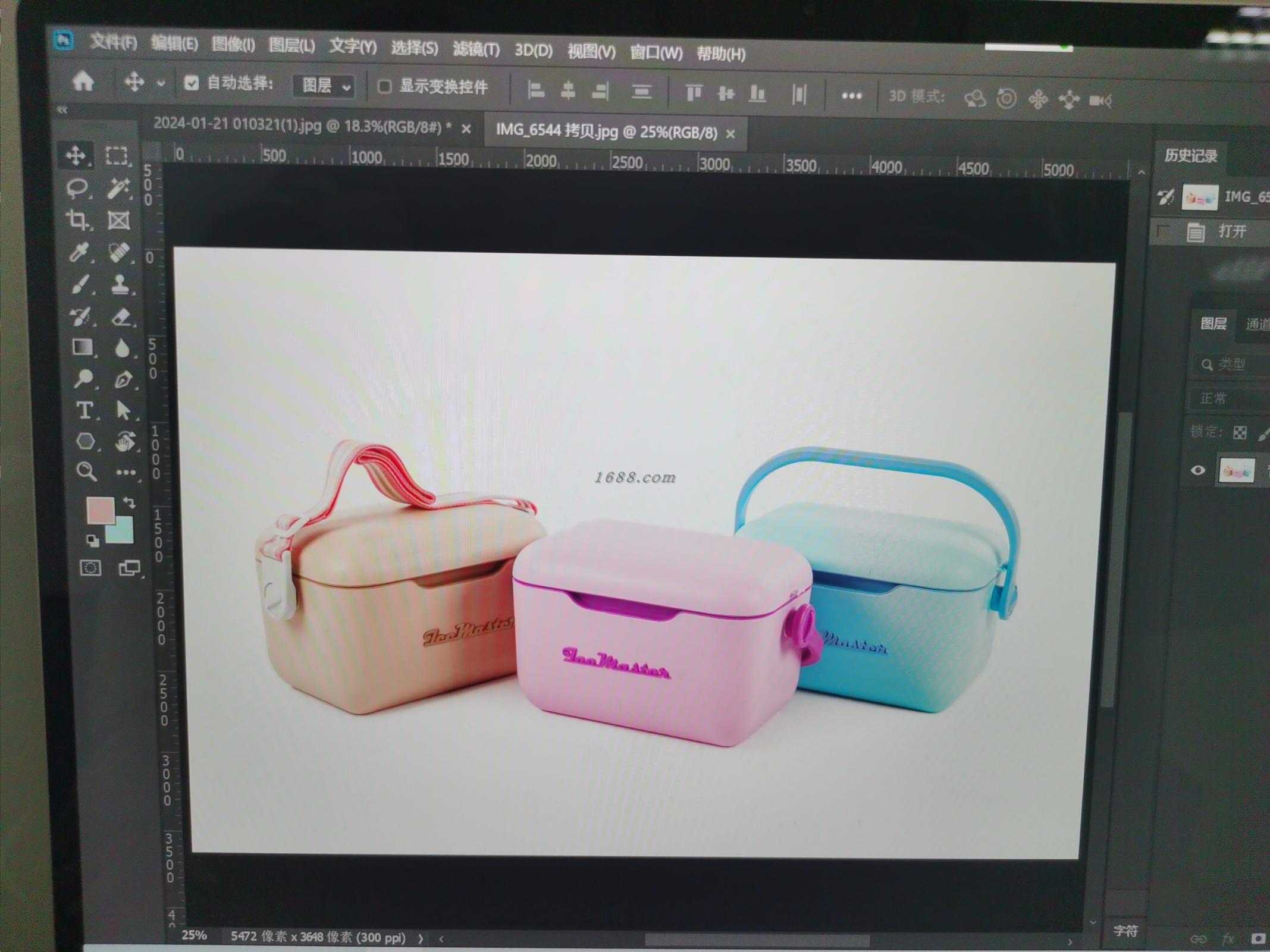1270x952 pixels.
Task: Open the 图层 auto-select dropdown
Action: 325,87
